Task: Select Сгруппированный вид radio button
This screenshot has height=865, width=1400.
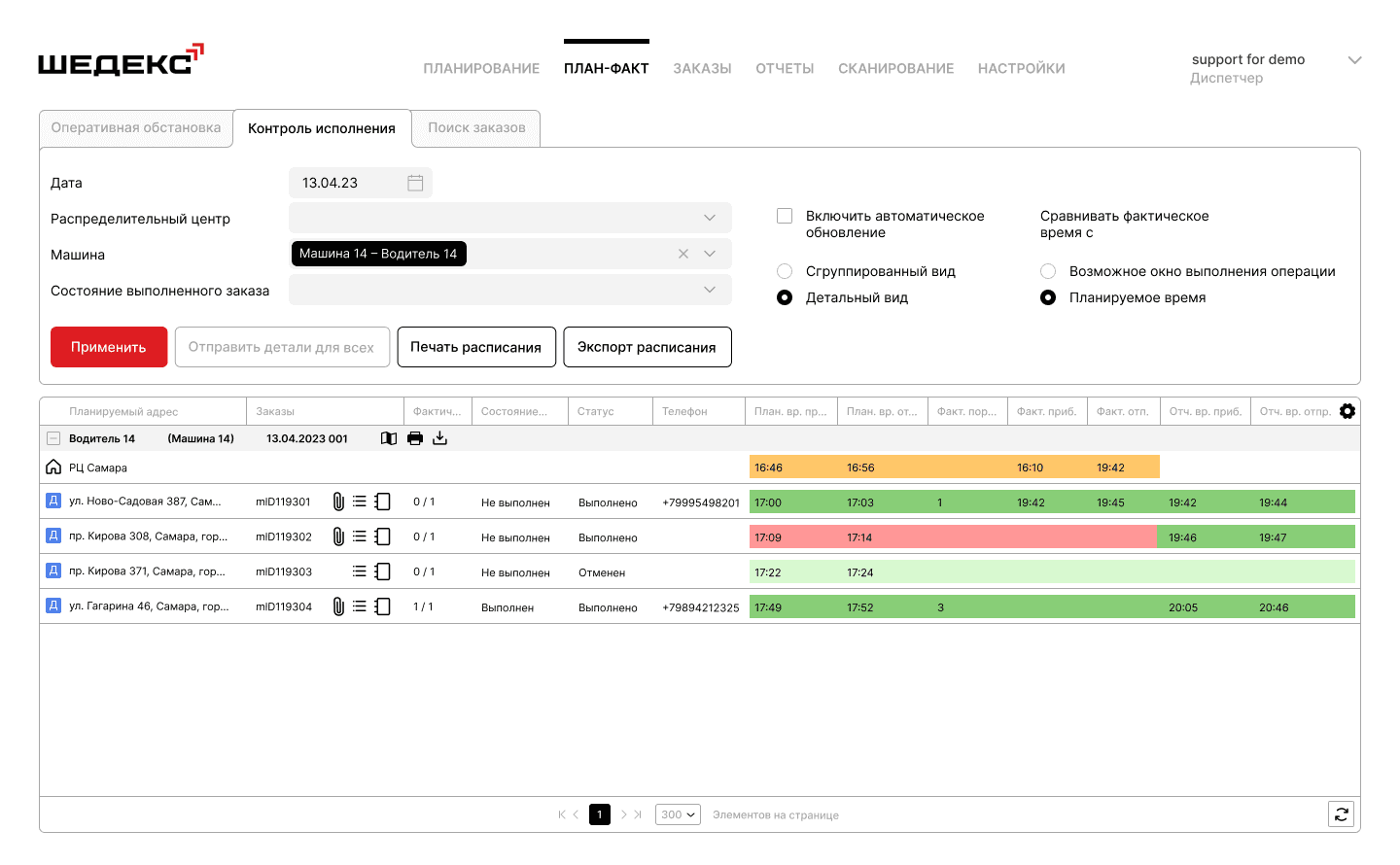Action: click(785, 271)
